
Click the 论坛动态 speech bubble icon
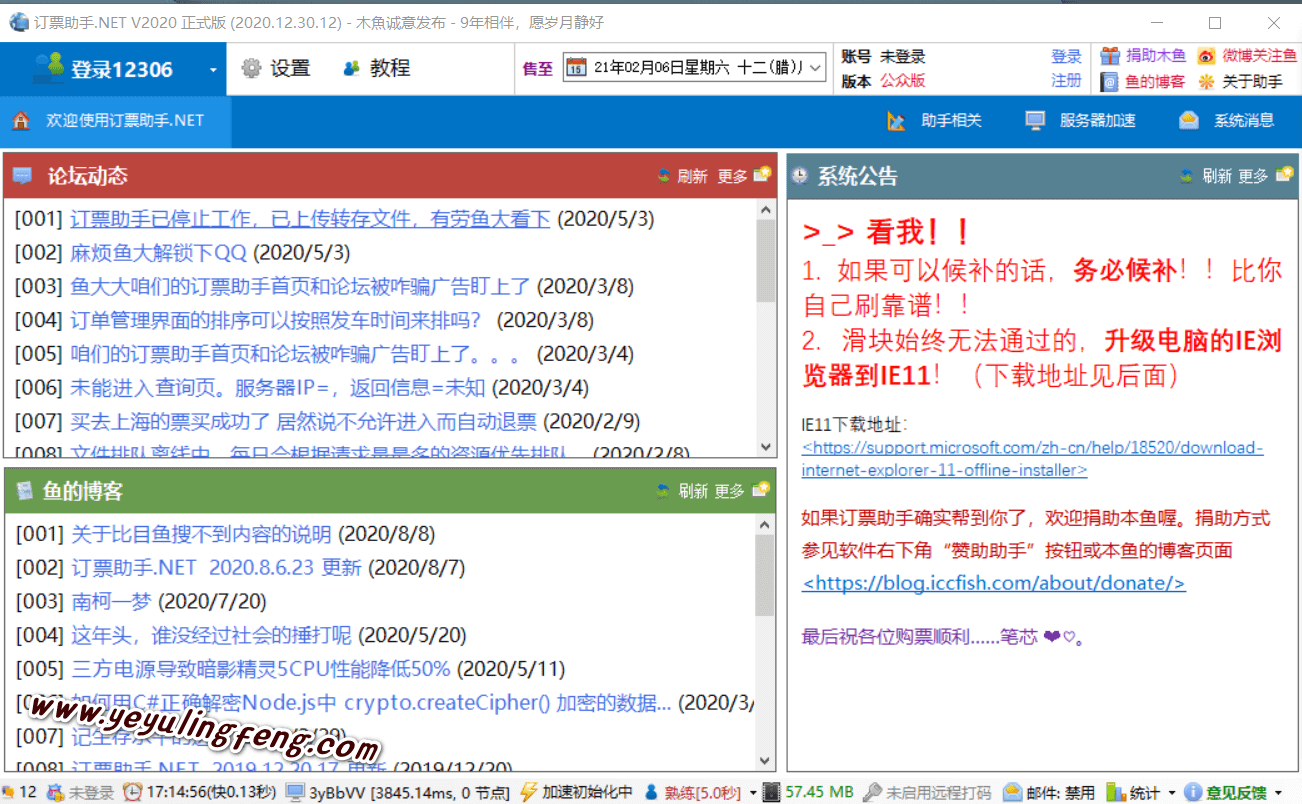22,176
